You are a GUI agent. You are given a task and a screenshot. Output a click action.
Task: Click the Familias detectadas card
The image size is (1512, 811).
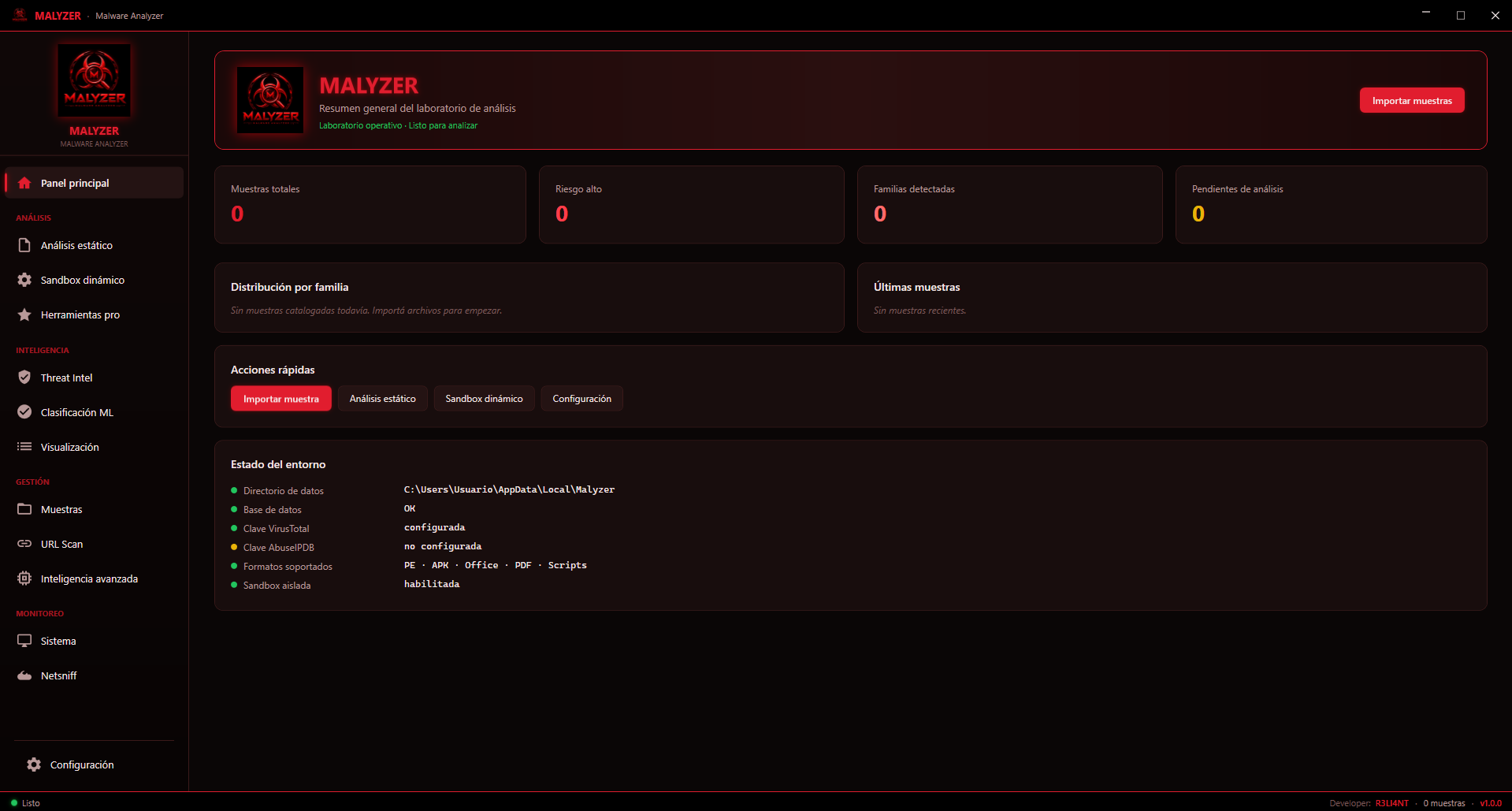[1010, 205]
